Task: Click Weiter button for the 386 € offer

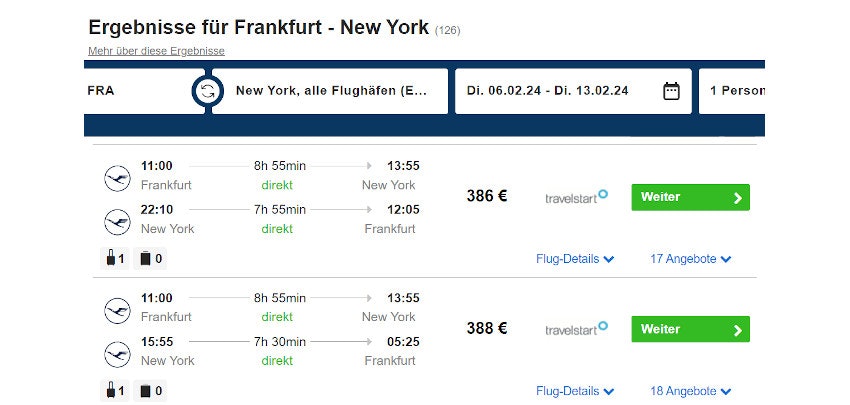Action: (x=690, y=197)
